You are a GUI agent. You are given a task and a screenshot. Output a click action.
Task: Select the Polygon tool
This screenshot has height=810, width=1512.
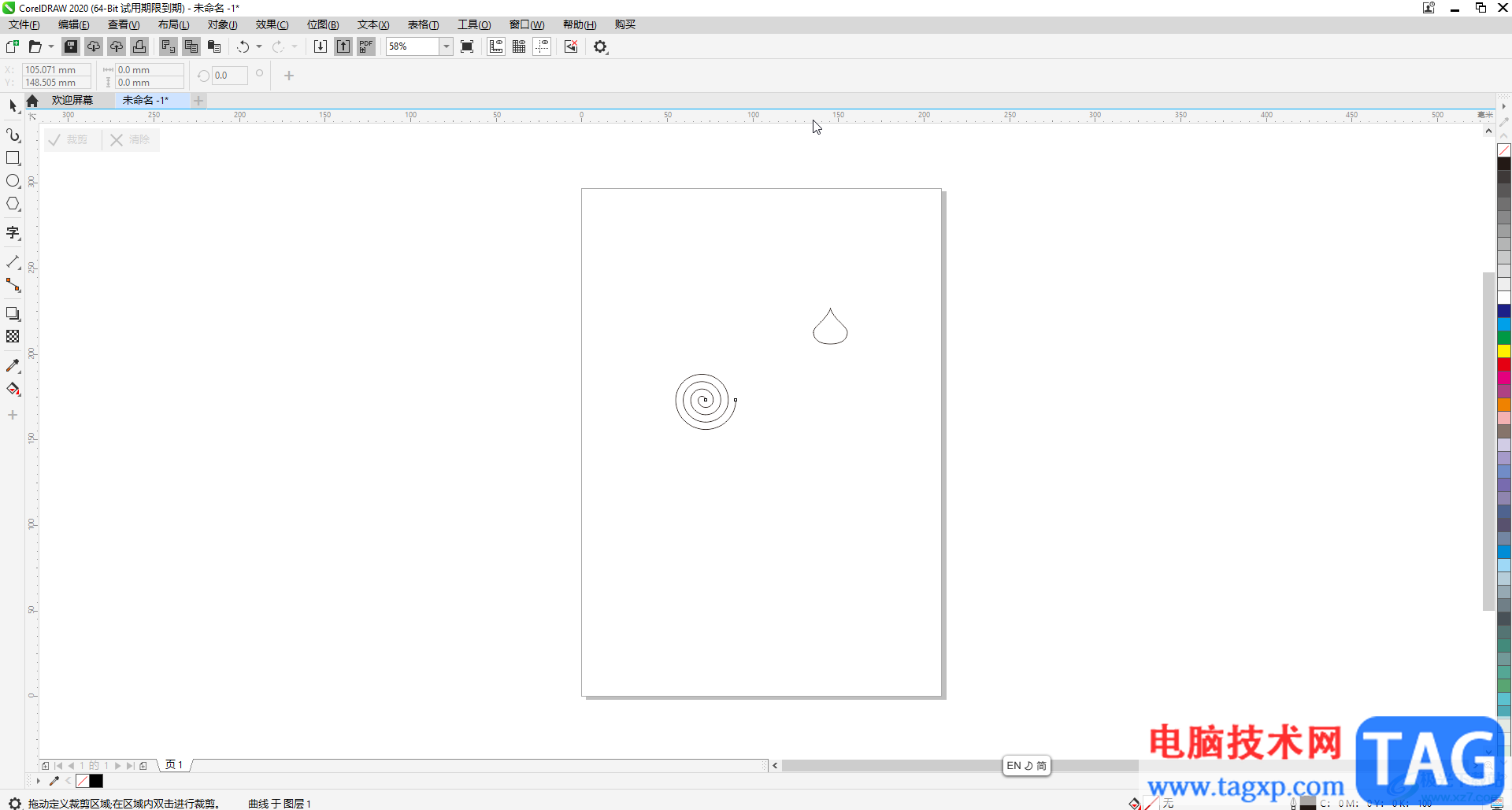[x=13, y=204]
